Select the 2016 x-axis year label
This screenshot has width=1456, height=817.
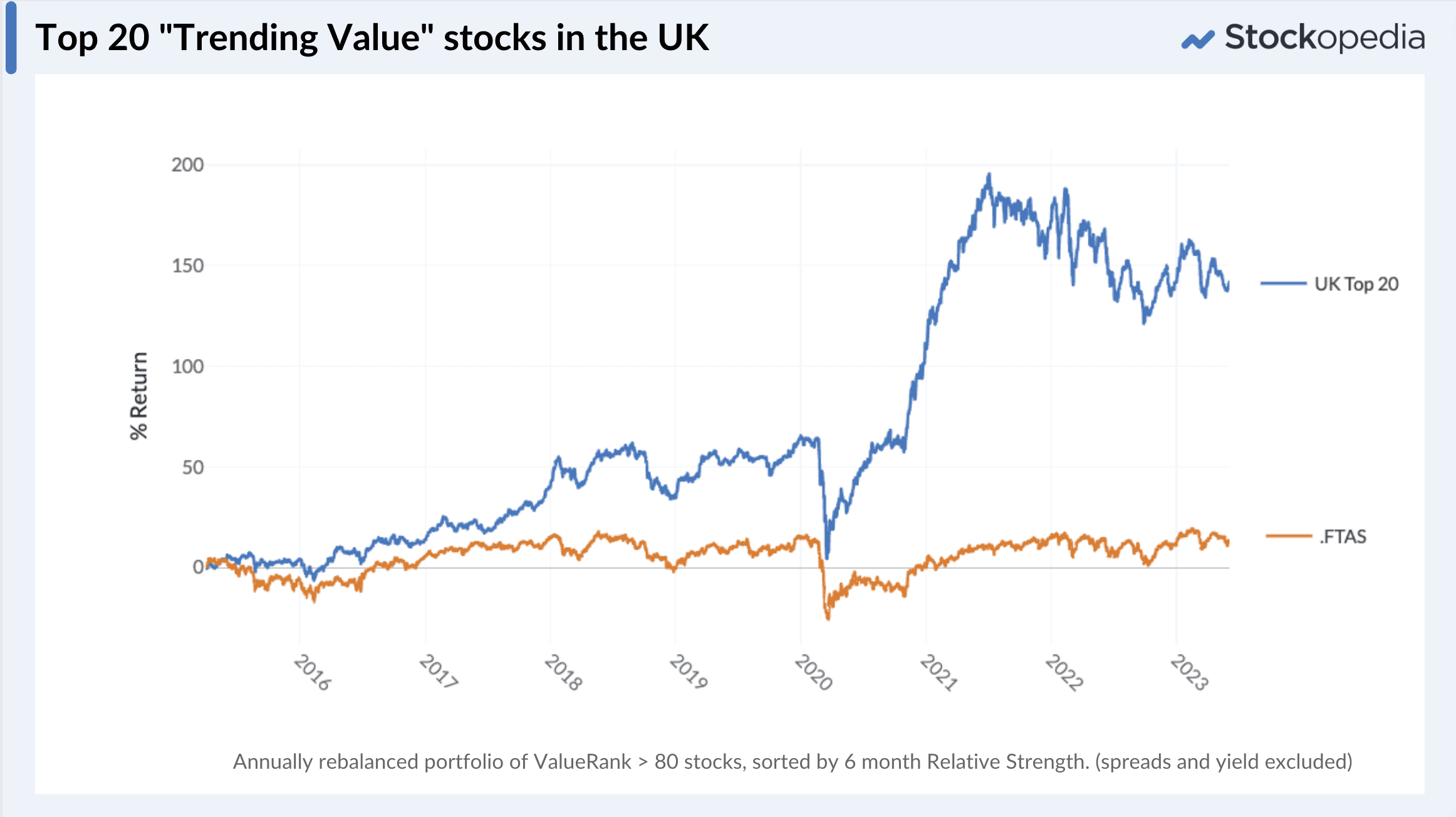312,673
